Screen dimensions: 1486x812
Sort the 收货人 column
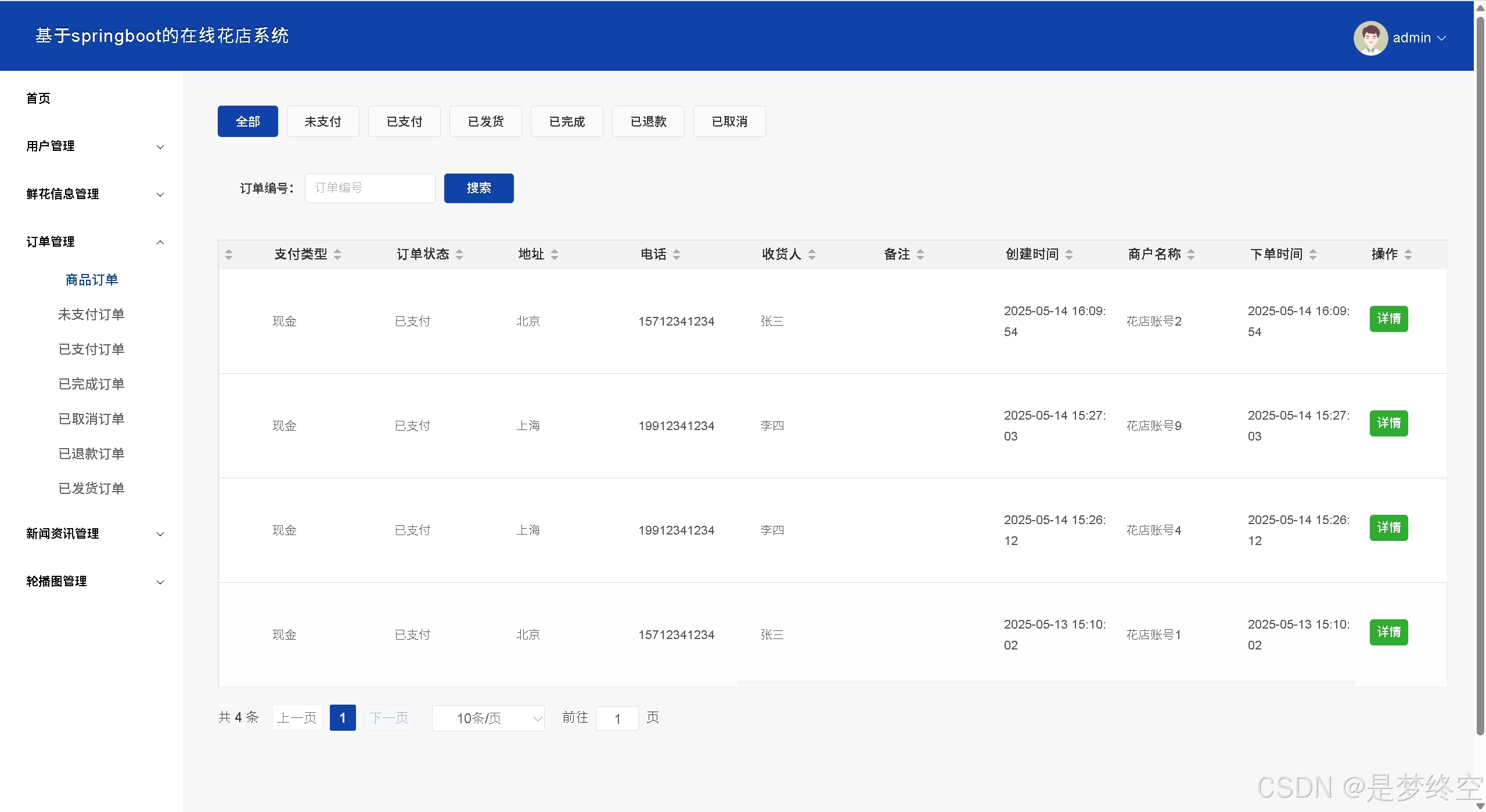pyautogui.click(x=811, y=254)
